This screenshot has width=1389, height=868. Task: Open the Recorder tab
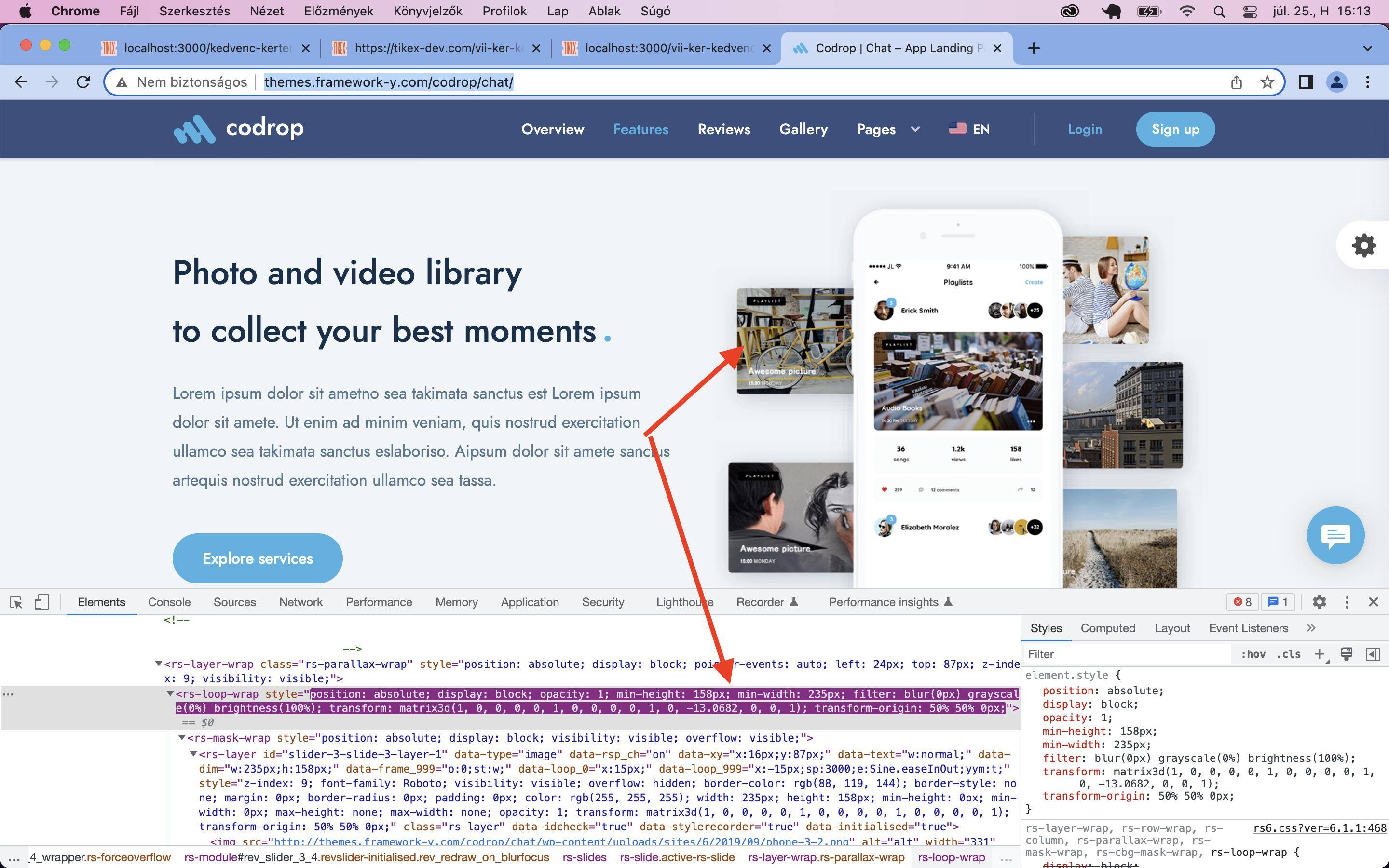[x=767, y=602]
